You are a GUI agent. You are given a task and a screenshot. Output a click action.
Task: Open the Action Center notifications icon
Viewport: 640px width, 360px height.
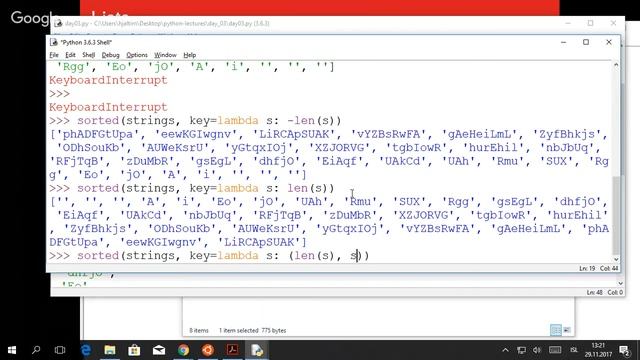click(624, 350)
